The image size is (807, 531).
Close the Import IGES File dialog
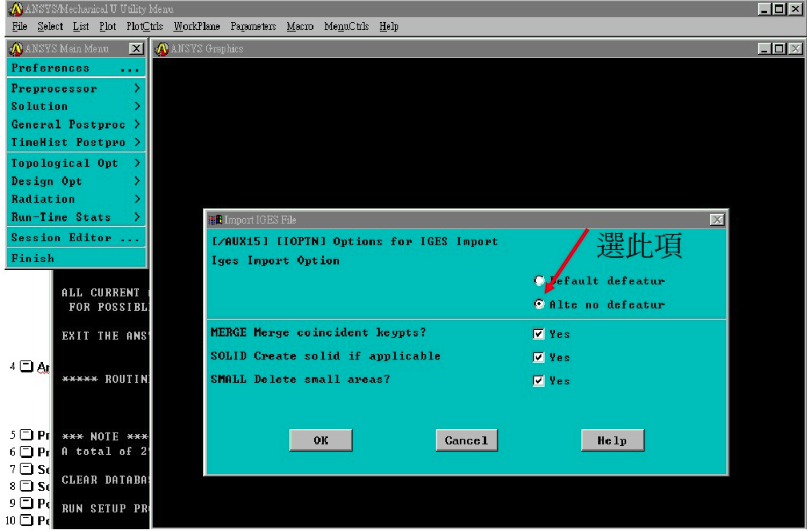coord(717,220)
